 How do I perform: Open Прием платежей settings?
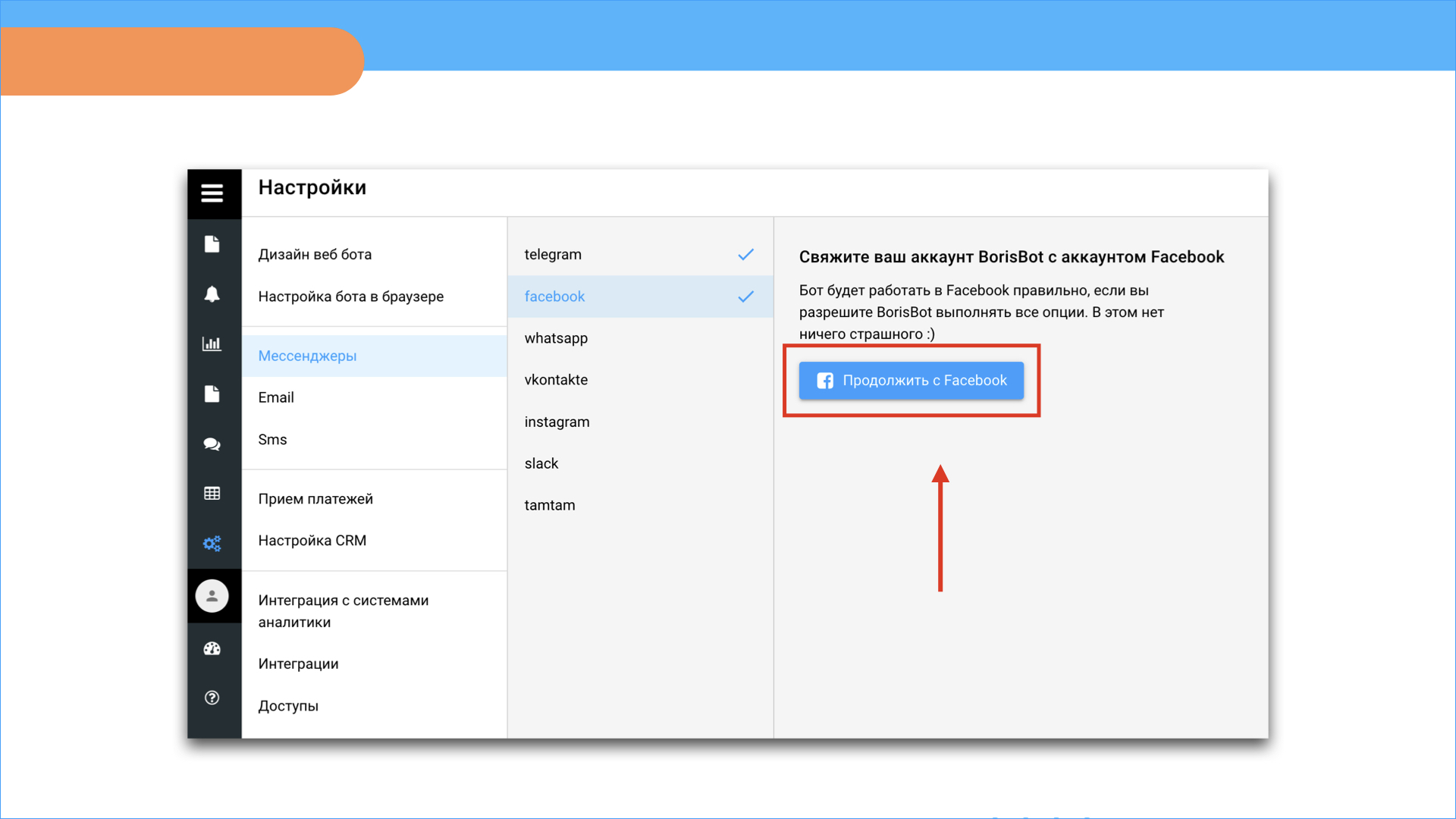[x=375, y=499]
